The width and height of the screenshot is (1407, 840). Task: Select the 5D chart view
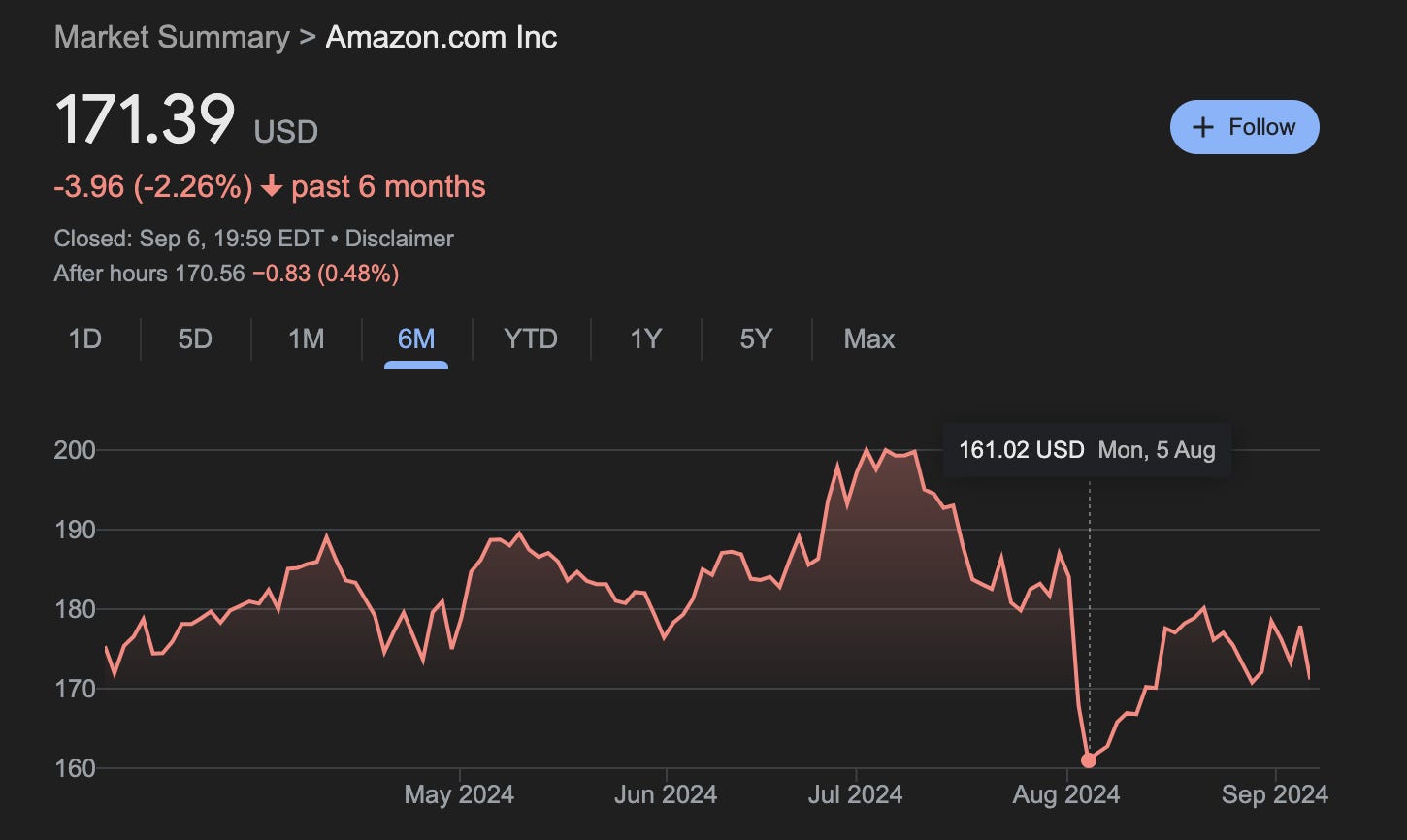tap(195, 339)
